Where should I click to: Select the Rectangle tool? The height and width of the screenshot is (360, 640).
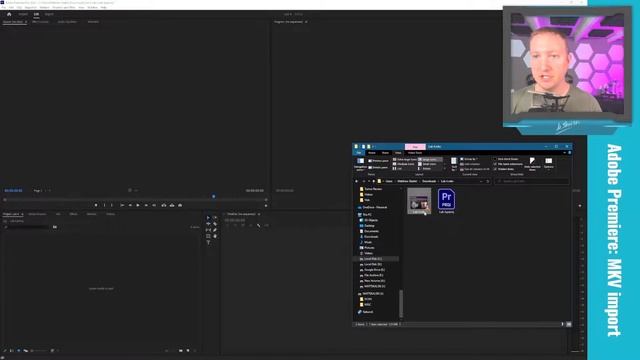208,236
